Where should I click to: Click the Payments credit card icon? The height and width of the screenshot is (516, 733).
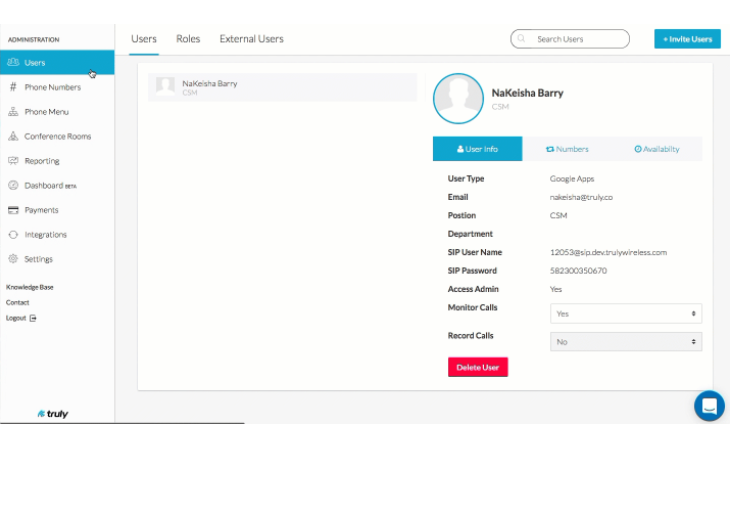pyautogui.click(x=13, y=210)
